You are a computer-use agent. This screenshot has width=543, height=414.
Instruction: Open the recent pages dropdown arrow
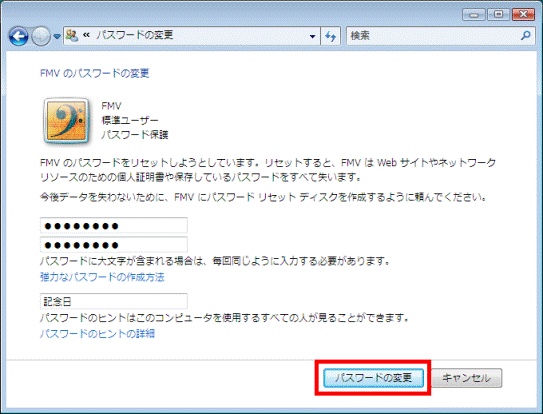(x=57, y=36)
